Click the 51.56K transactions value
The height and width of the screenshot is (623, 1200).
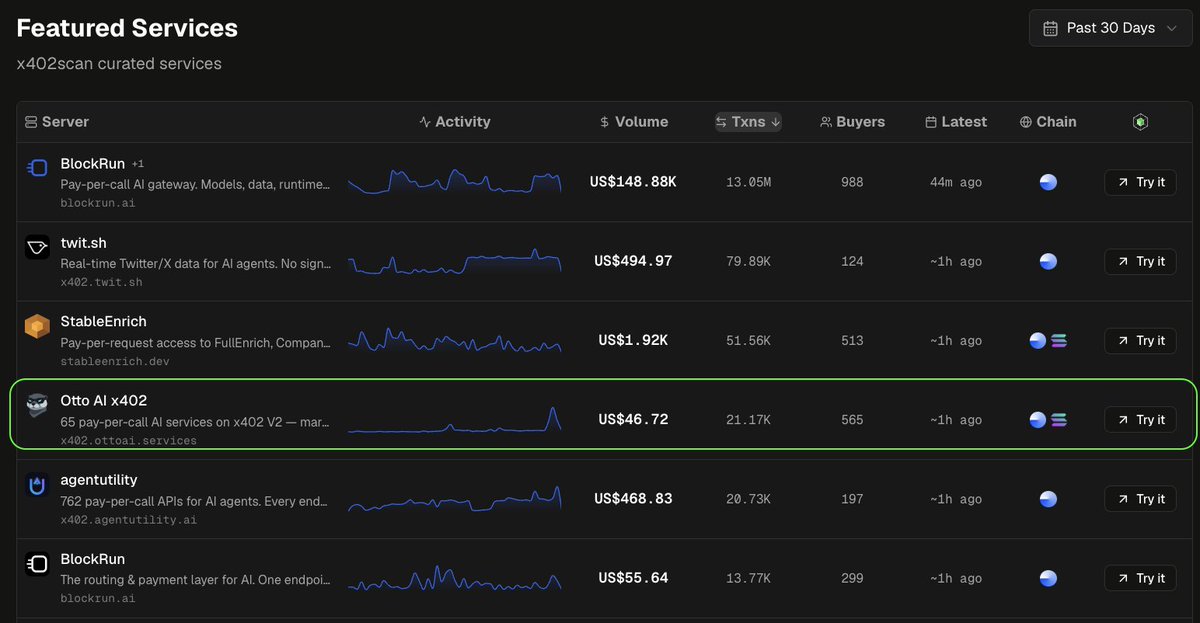tap(748, 341)
